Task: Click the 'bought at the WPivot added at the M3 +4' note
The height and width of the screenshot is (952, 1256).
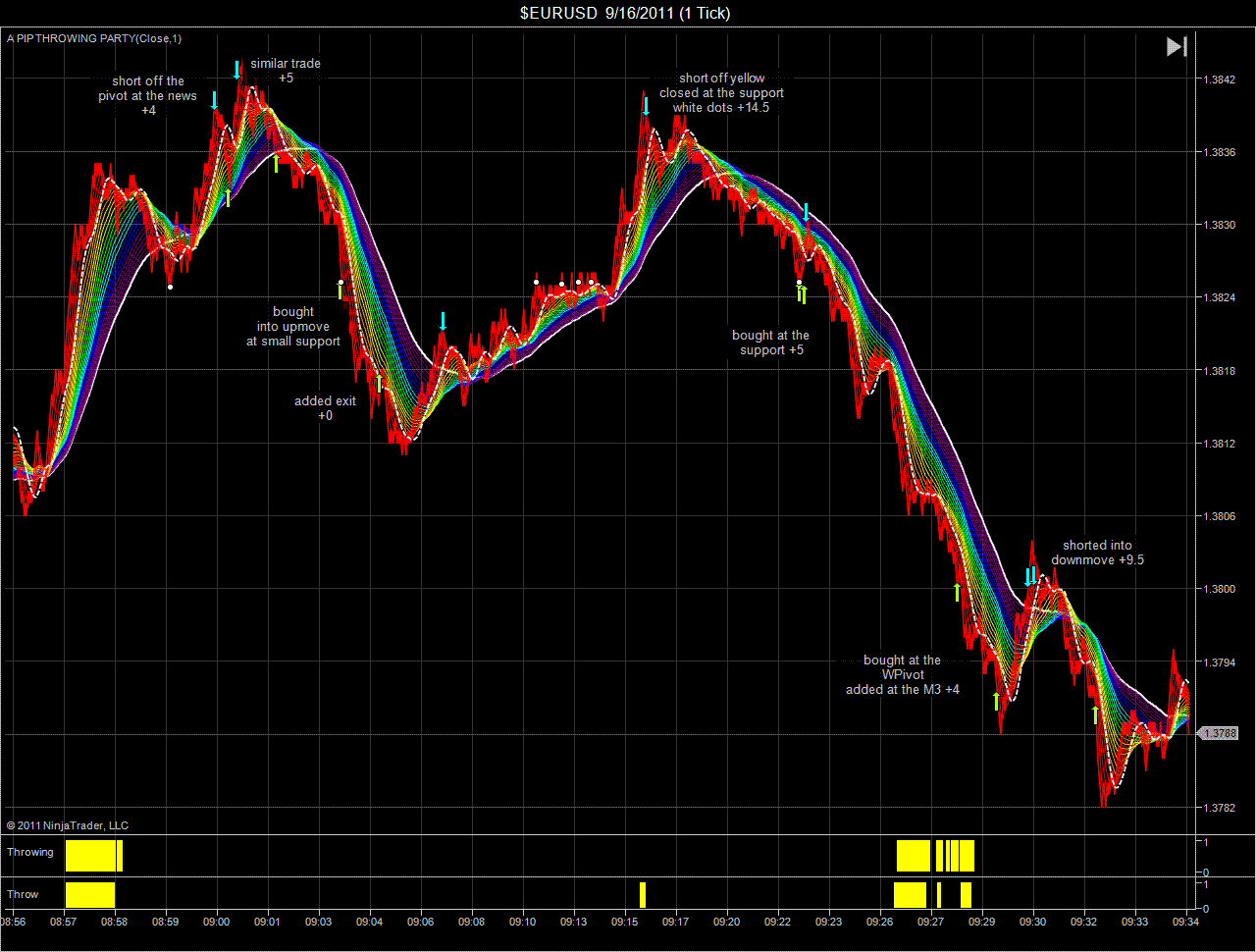Action: pyautogui.click(x=903, y=675)
